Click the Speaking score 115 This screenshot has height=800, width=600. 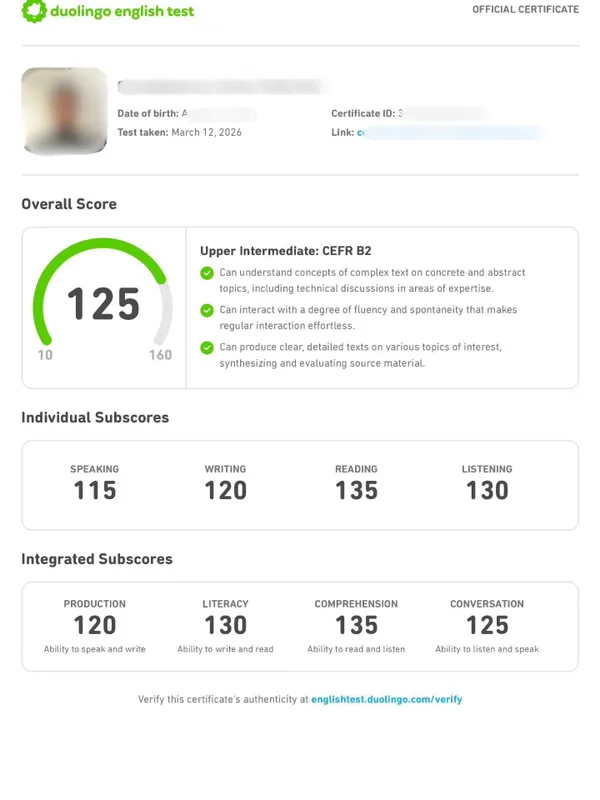(95, 490)
